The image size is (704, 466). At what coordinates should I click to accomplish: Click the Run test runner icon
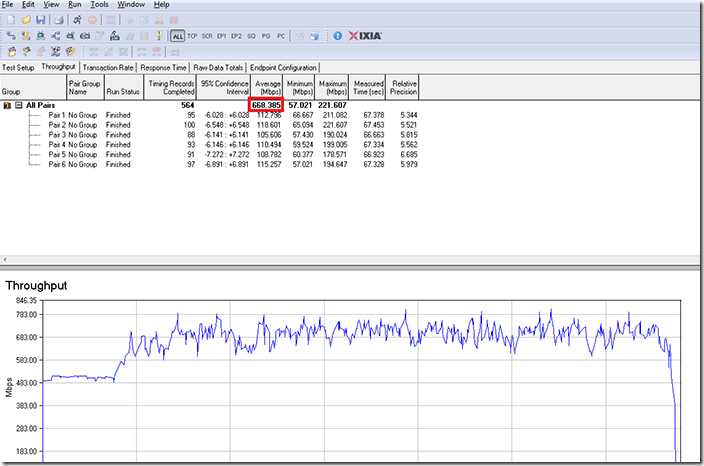tap(77, 20)
